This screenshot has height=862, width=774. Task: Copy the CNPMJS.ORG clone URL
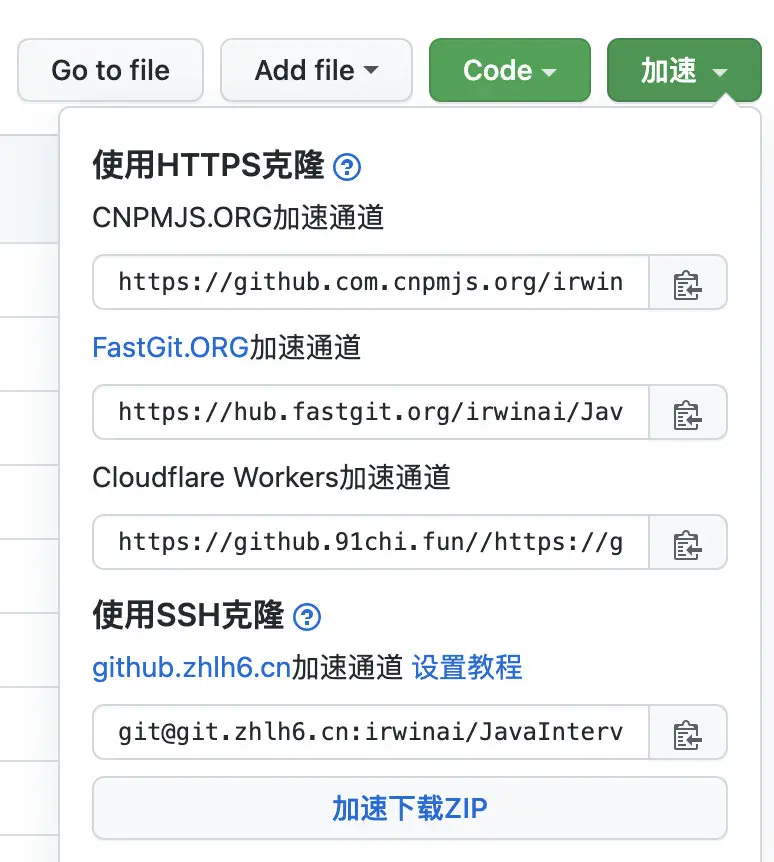point(688,283)
